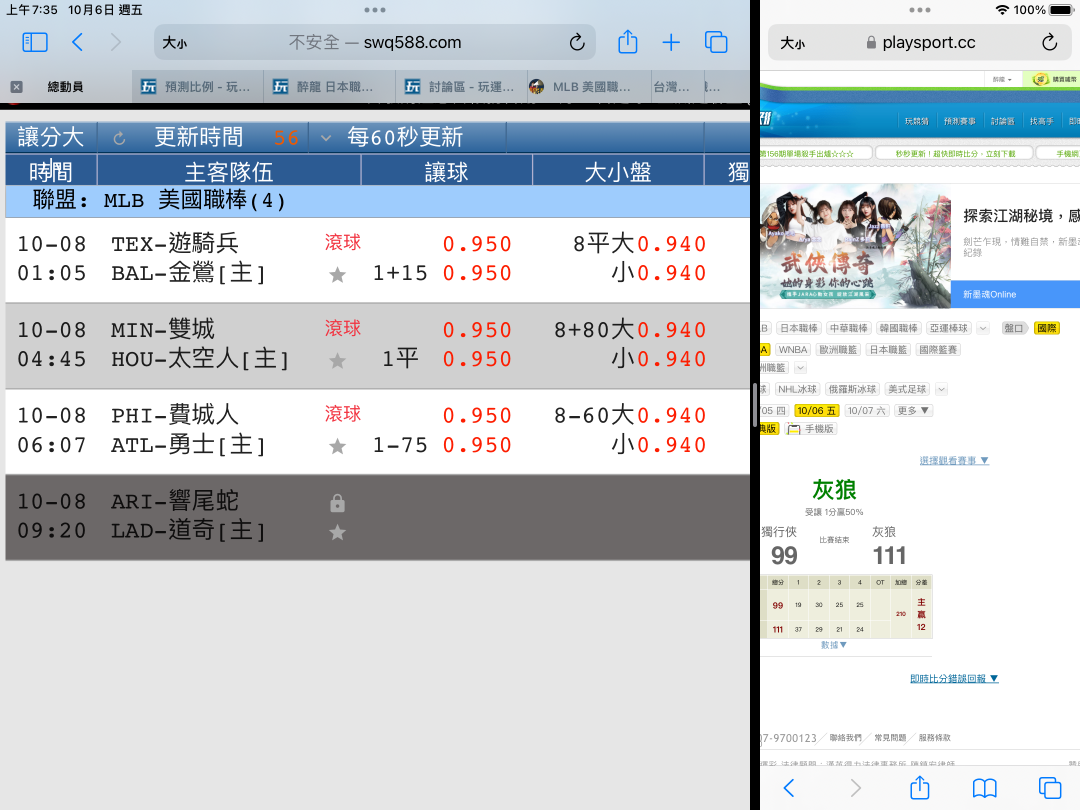Tap lock icon on ARI-響尾蛇 row
1080x810 pixels.
click(x=338, y=503)
